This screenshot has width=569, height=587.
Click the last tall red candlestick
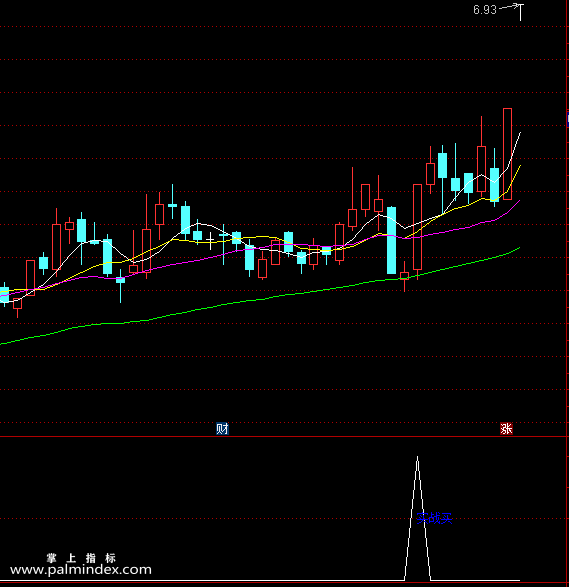point(507,153)
